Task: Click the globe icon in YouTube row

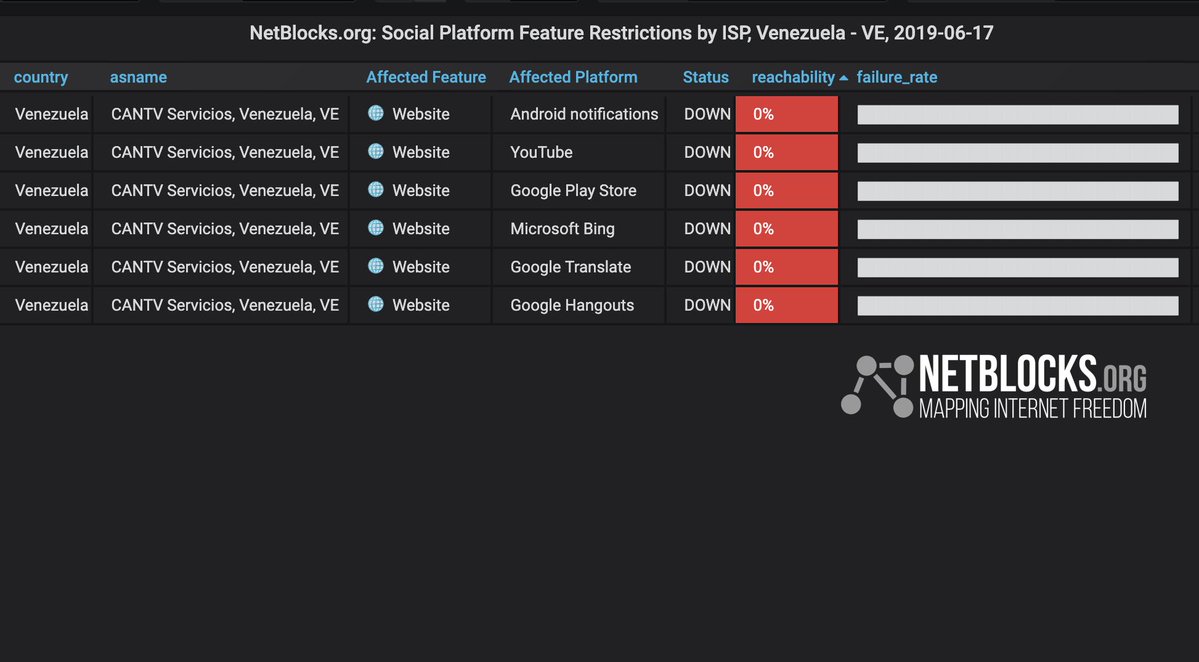Action: (x=375, y=151)
